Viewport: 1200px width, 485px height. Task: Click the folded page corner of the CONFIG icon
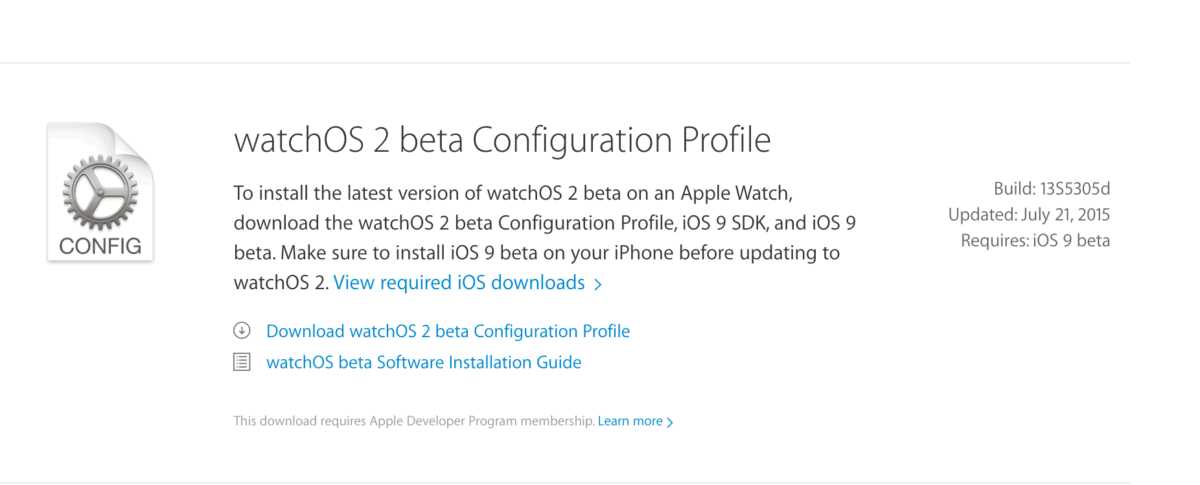[139, 143]
